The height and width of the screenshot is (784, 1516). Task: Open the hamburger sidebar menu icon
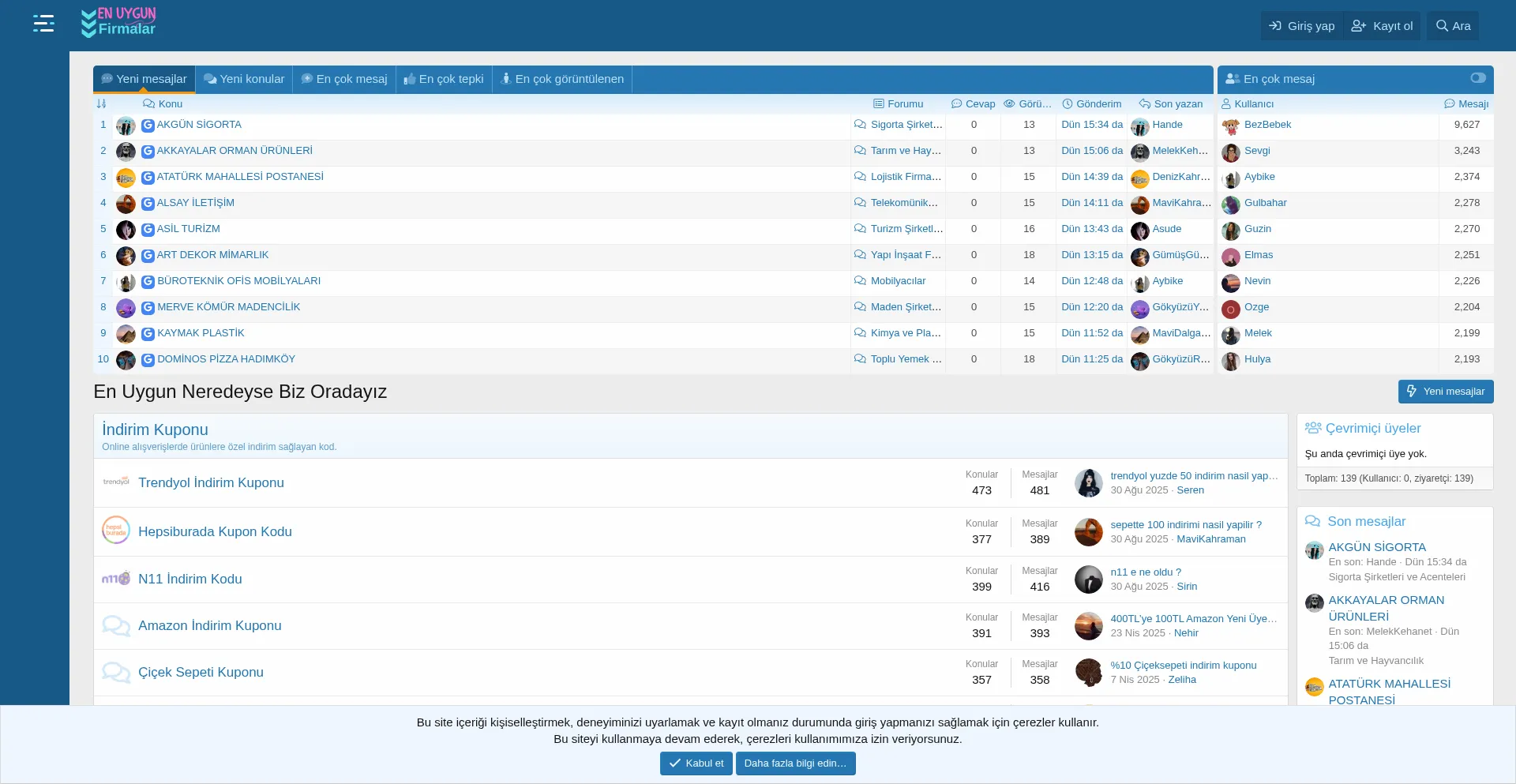[43, 24]
